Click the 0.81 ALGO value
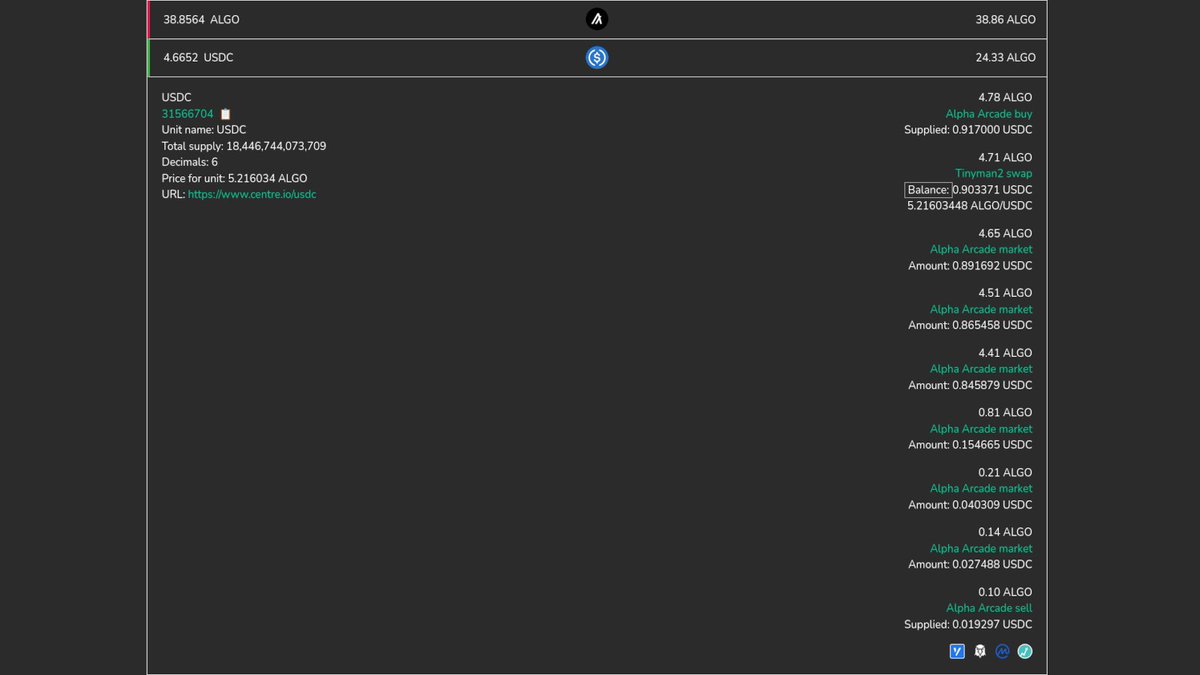The height and width of the screenshot is (675, 1200). [1005, 413]
